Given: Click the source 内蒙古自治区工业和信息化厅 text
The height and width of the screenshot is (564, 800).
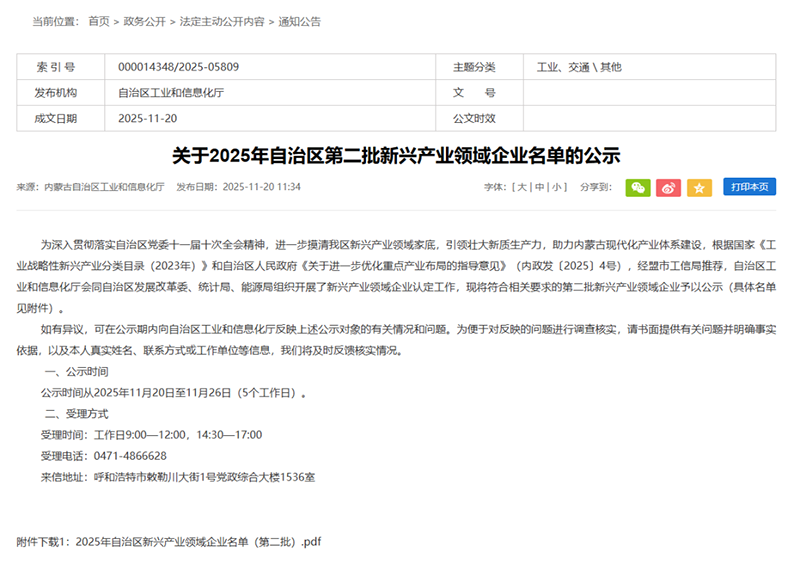Looking at the screenshot, I should [x=105, y=187].
